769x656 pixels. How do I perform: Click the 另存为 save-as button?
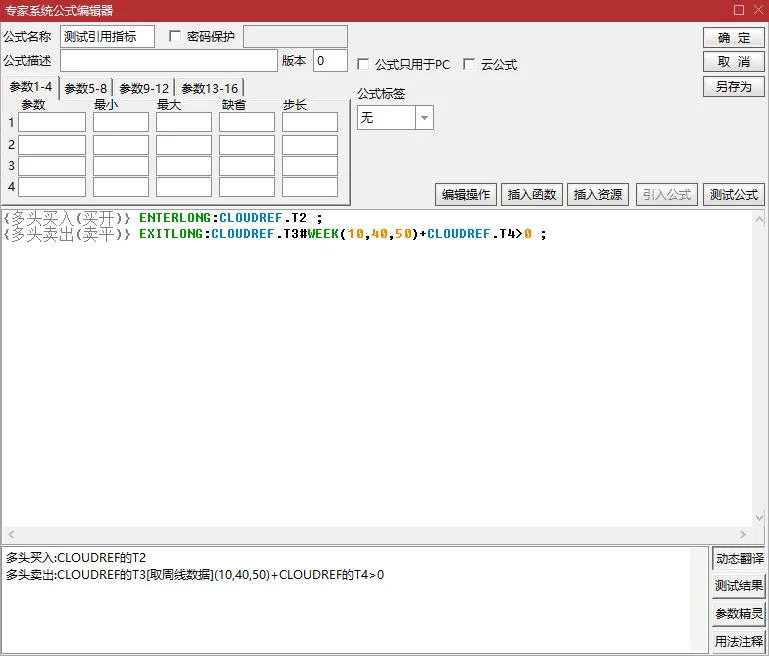[734, 87]
